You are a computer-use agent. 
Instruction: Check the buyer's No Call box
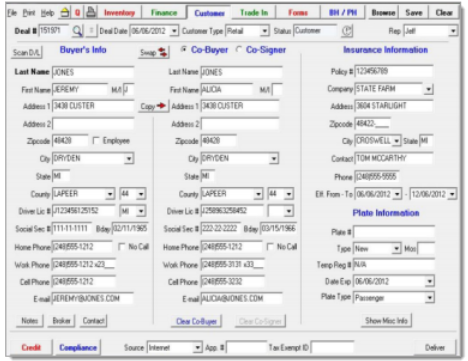pyautogui.click(x=122, y=247)
